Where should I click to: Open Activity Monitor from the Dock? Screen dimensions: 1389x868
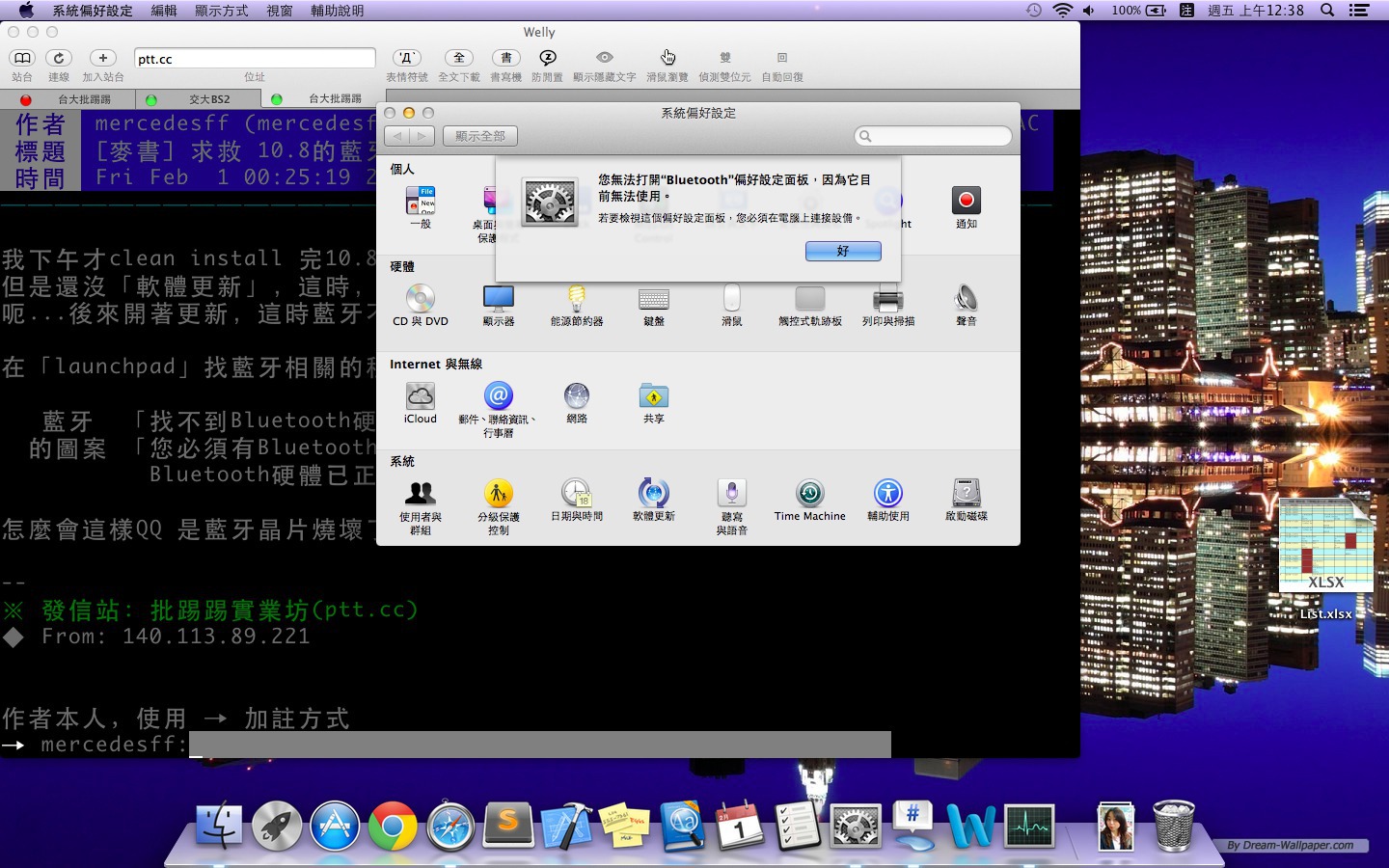click(1029, 827)
